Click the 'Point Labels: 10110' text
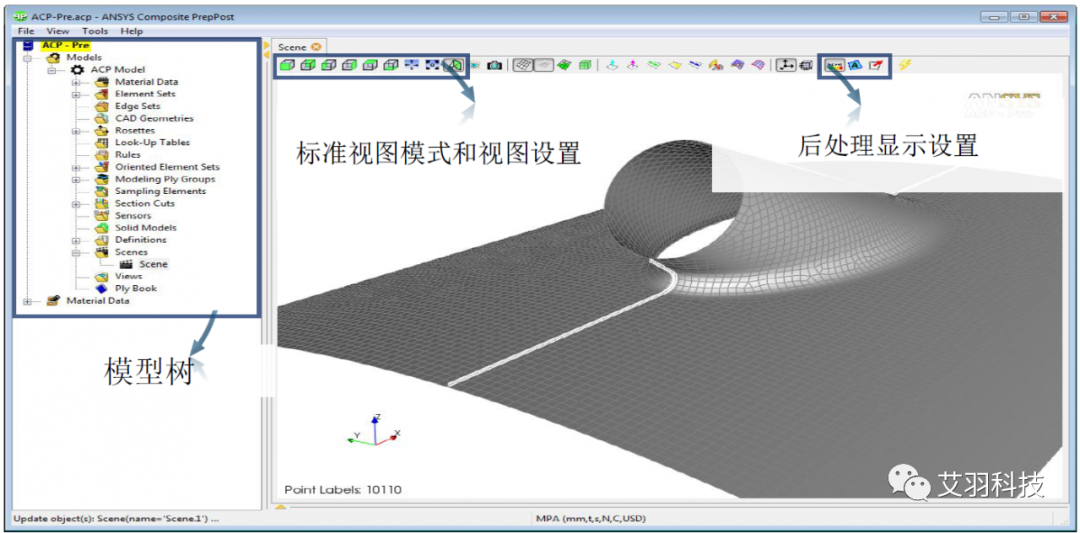Image resolution: width=1080 pixels, height=533 pixels. (x=343, y=490)
